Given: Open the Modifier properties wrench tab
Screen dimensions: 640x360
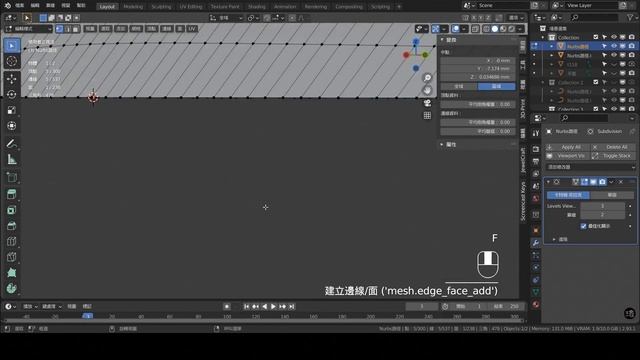Looking at the screenshot, I should coord(536,243).
